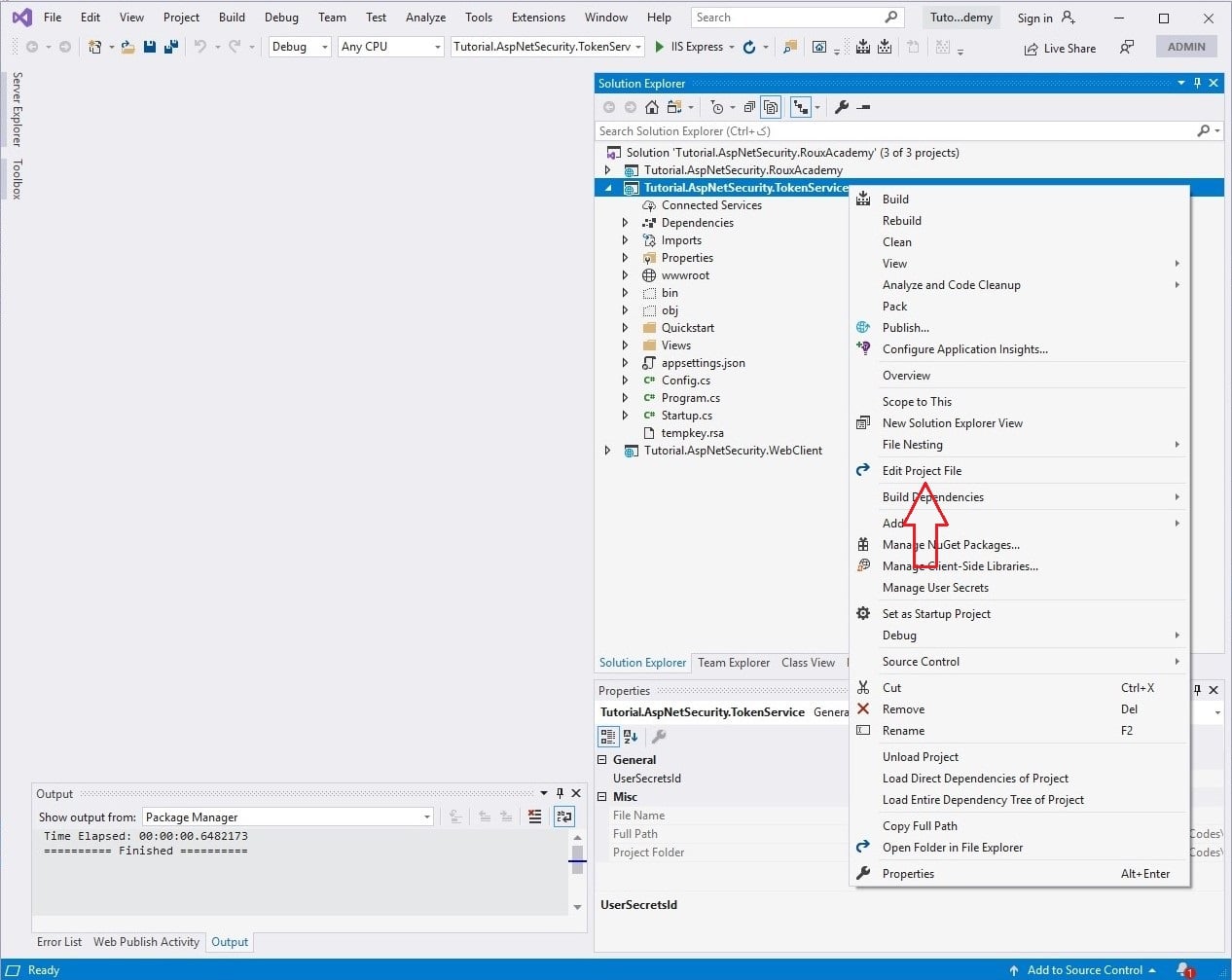Click Add to Source Control in status bar
This screenshot has width=1232, height=980.
pyautogui.click(x=1083, y=969)
